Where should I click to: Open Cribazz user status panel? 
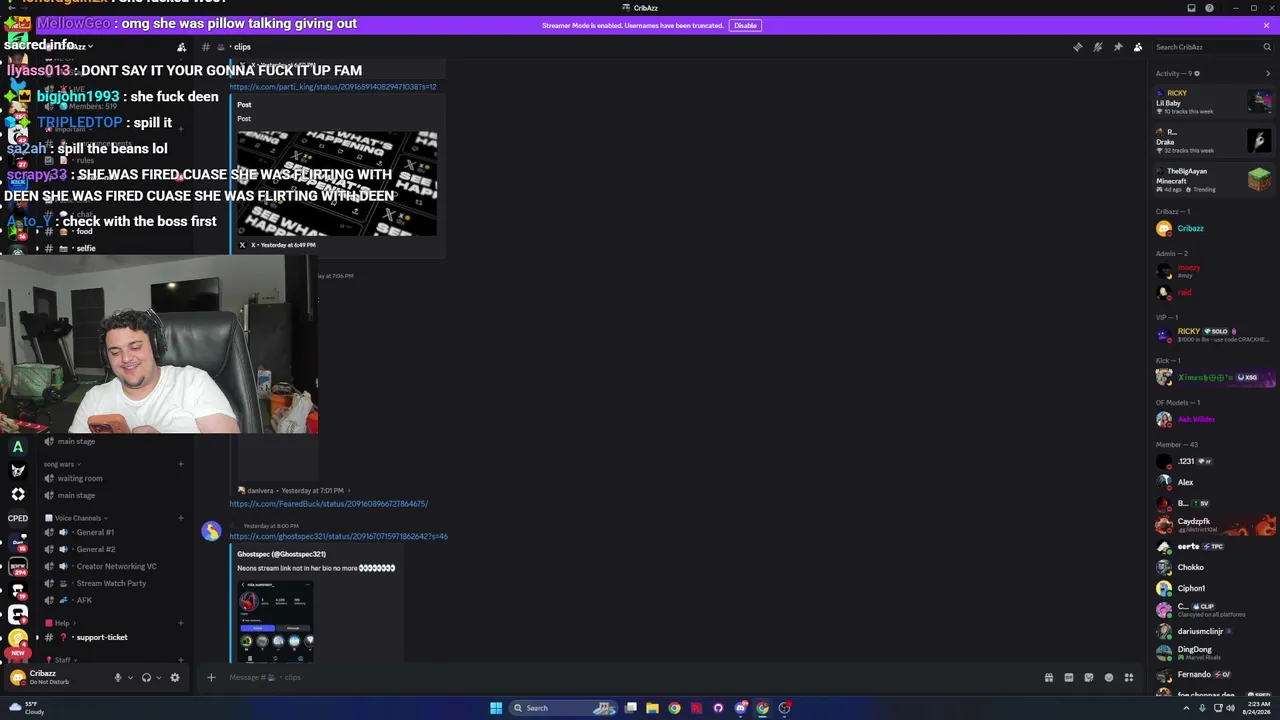(x=57, y=677)
